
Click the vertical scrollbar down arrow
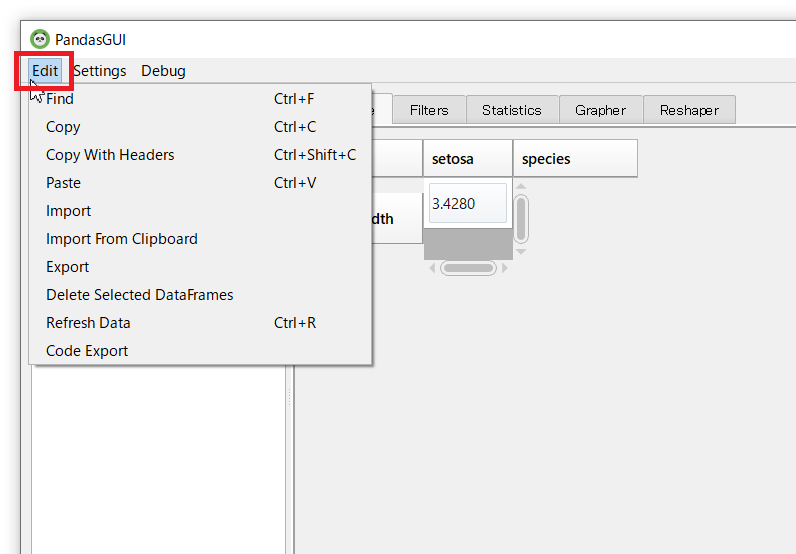pyautogui.click(x=520, y=250)
